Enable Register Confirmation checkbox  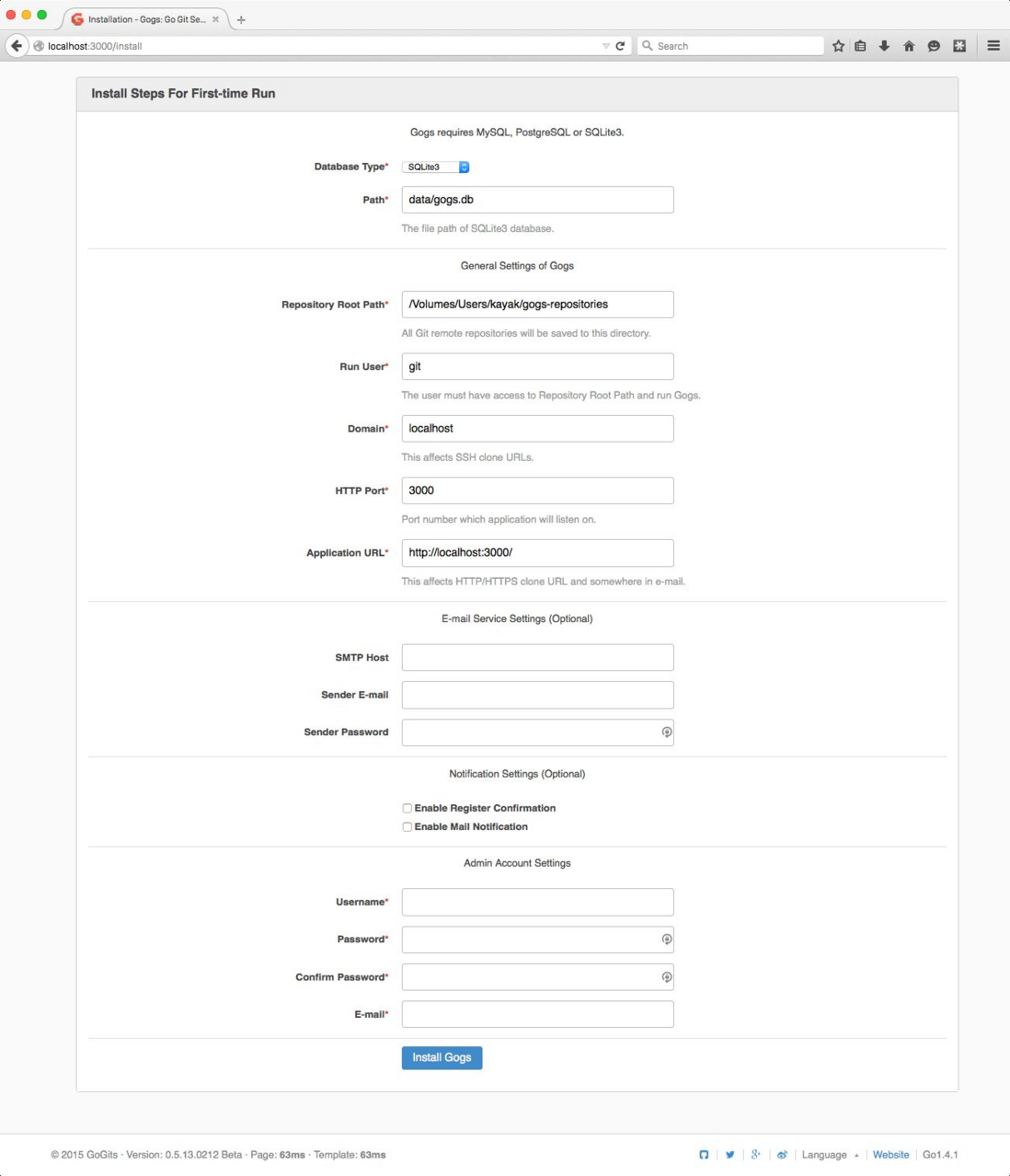point(407,808)
